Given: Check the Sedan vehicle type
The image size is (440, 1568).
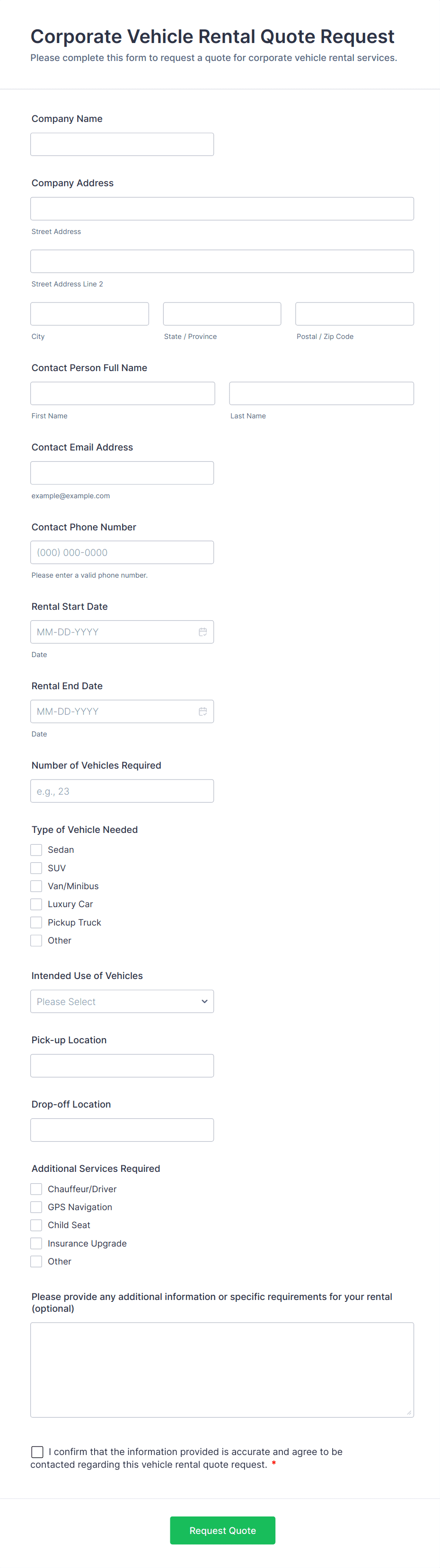Looking at the screenshot, I should coord(36,850).
